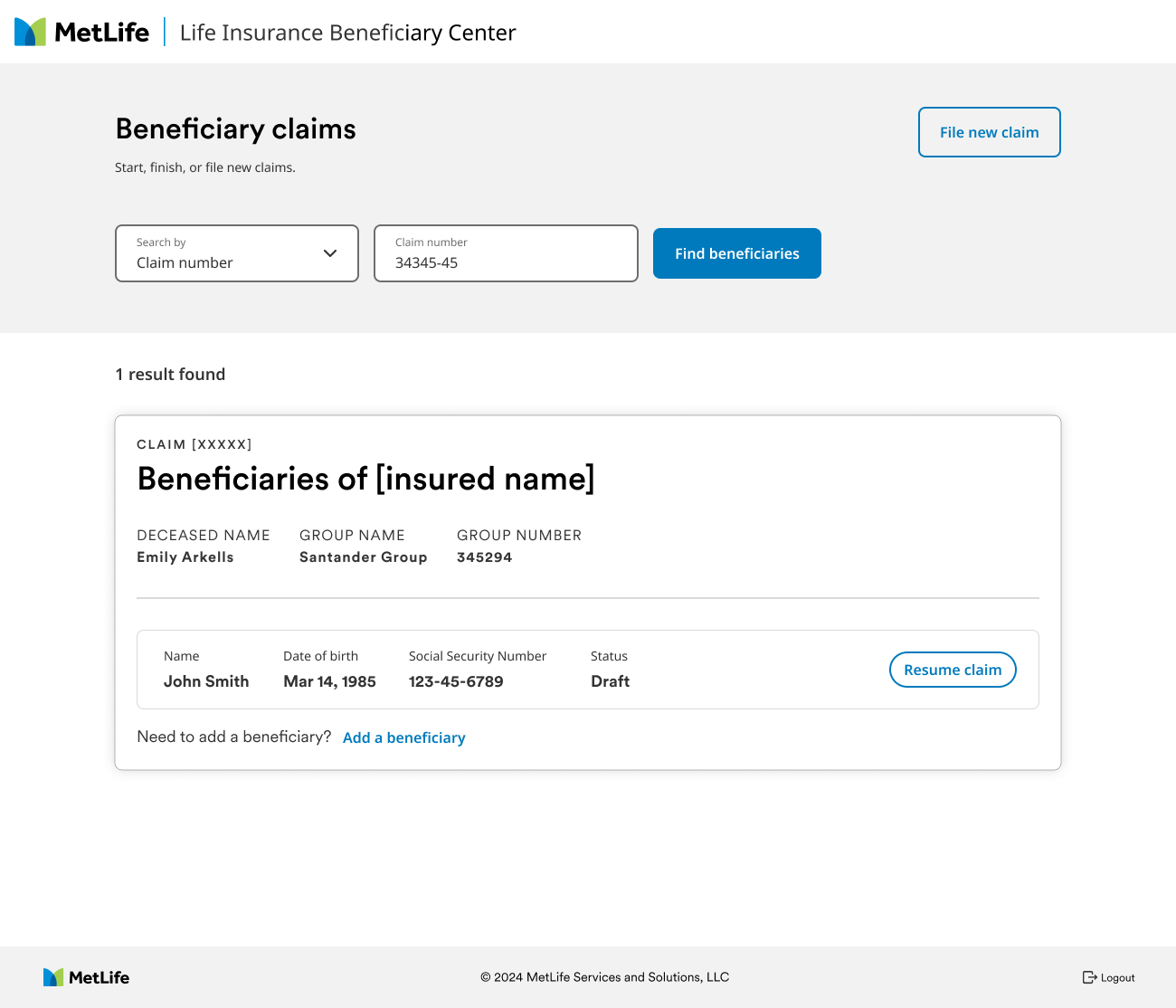Click the chevron arrow in Search by
The width and height of the screenshot is (1176, 1008).
click(330, 253)
